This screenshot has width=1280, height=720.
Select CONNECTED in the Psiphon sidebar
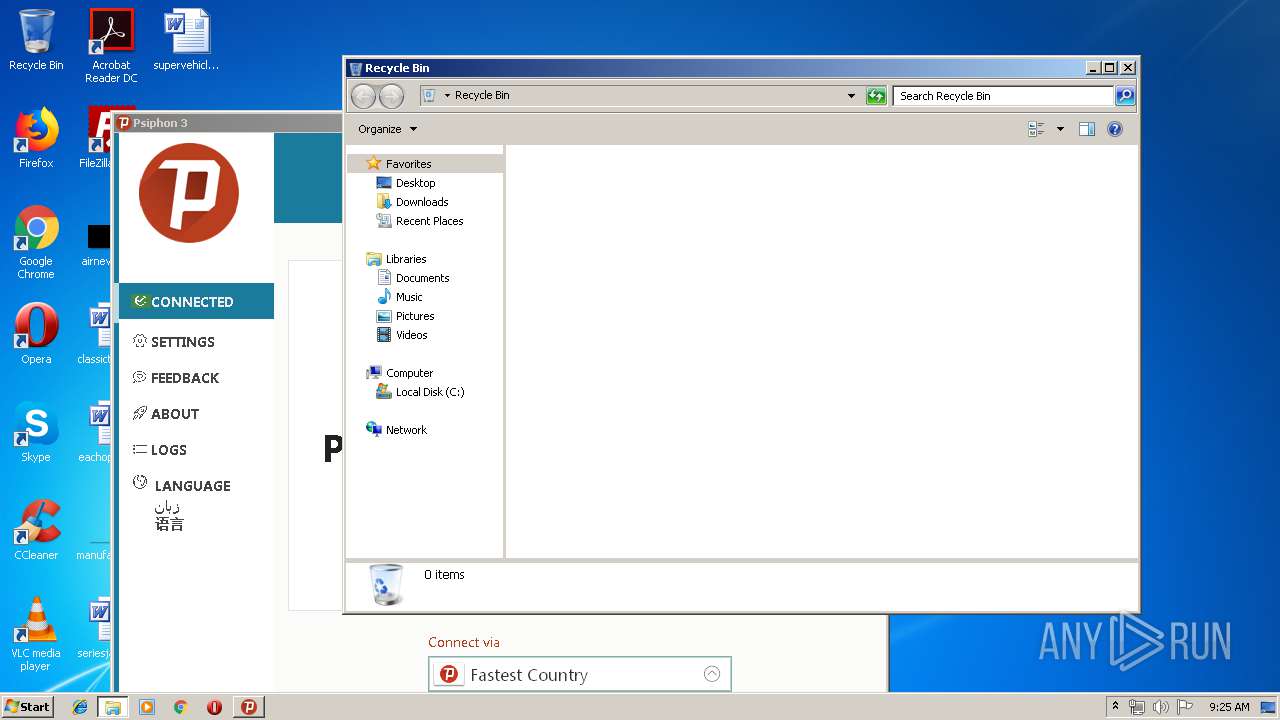pos(196,301)
